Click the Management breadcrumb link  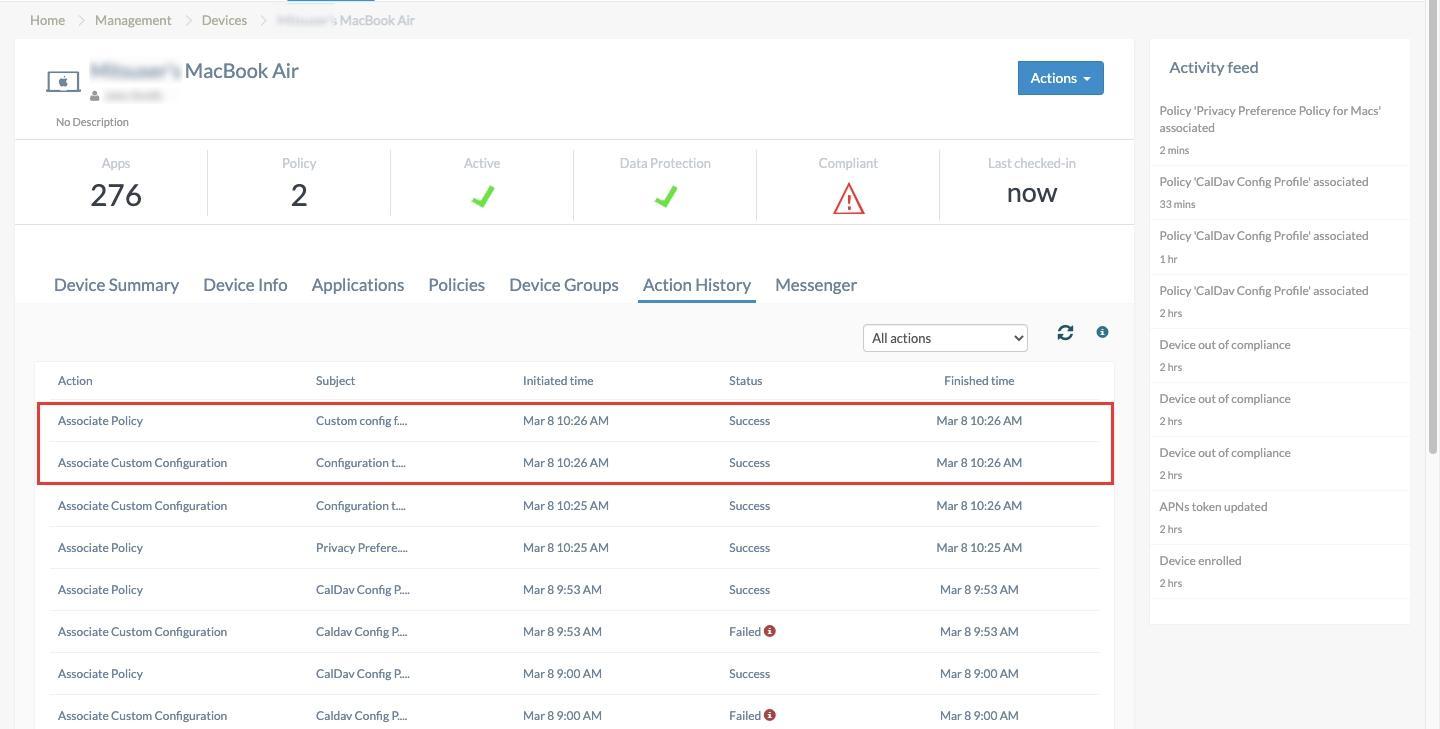[x=133, y=20]
